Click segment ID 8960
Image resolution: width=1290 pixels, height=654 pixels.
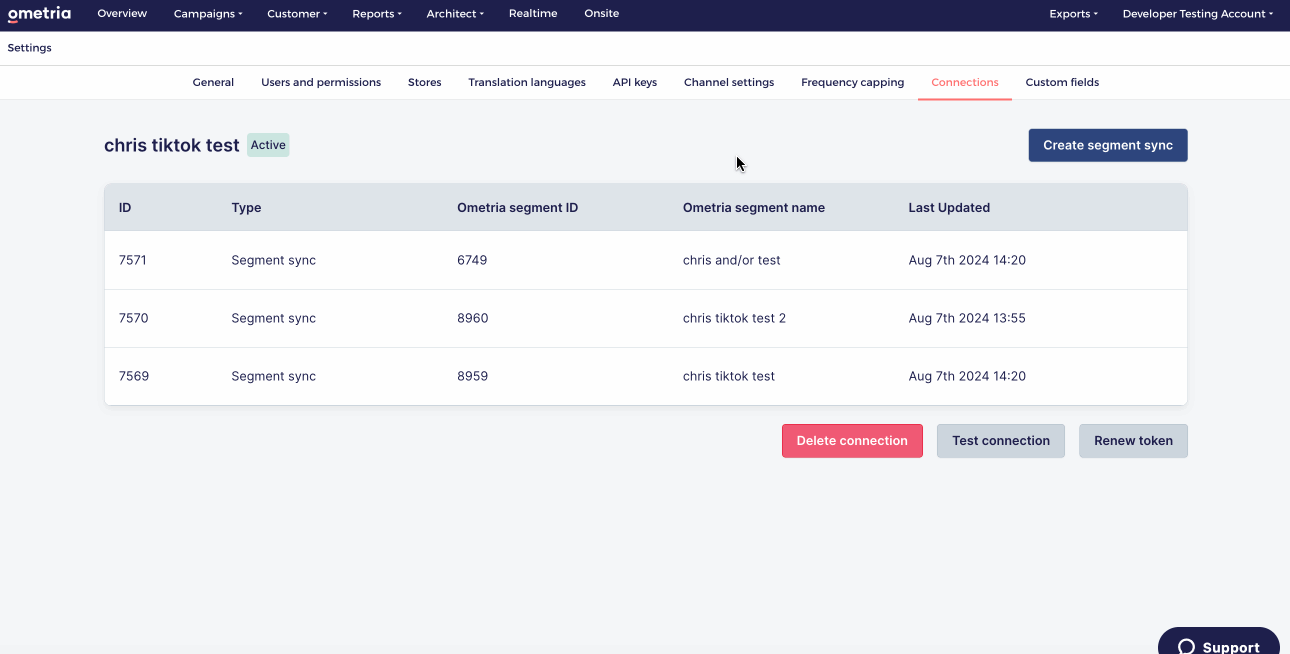(x=473, y=318)
